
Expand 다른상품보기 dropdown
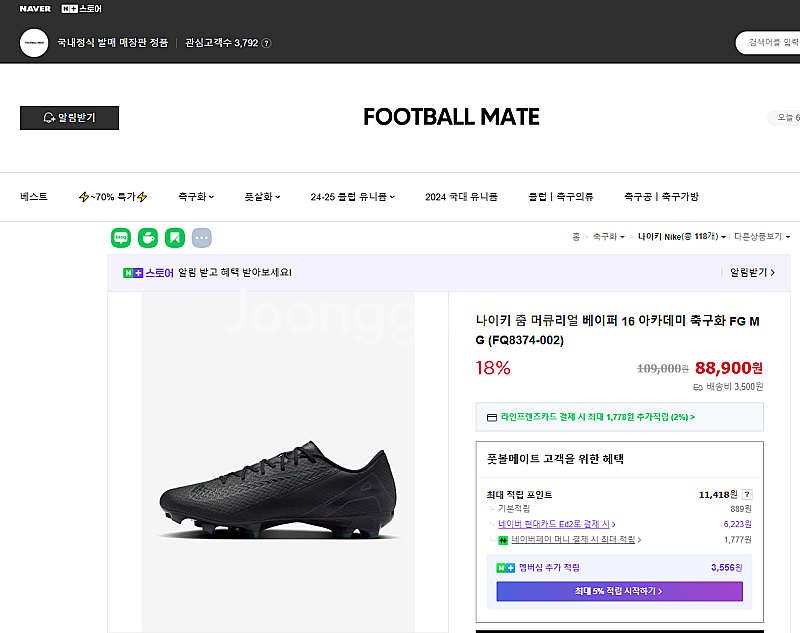point(762,237)
